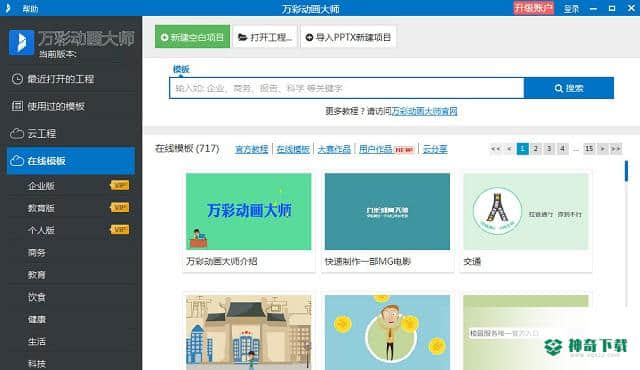The image size is (640, 370).
Task: Choose the 科技 category
Action: [37, 363]
